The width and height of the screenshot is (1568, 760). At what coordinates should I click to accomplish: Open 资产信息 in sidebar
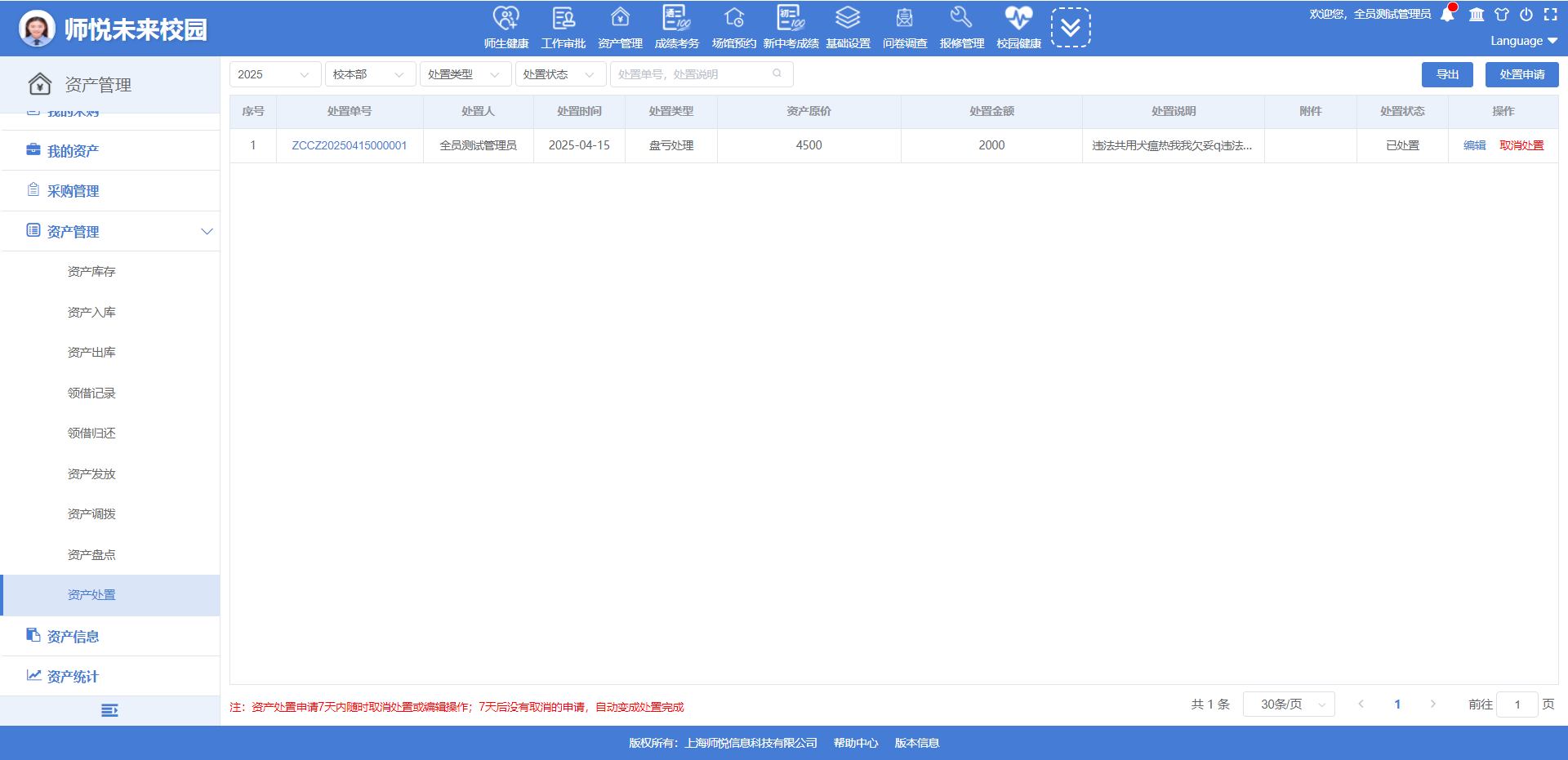pos(110,637)
